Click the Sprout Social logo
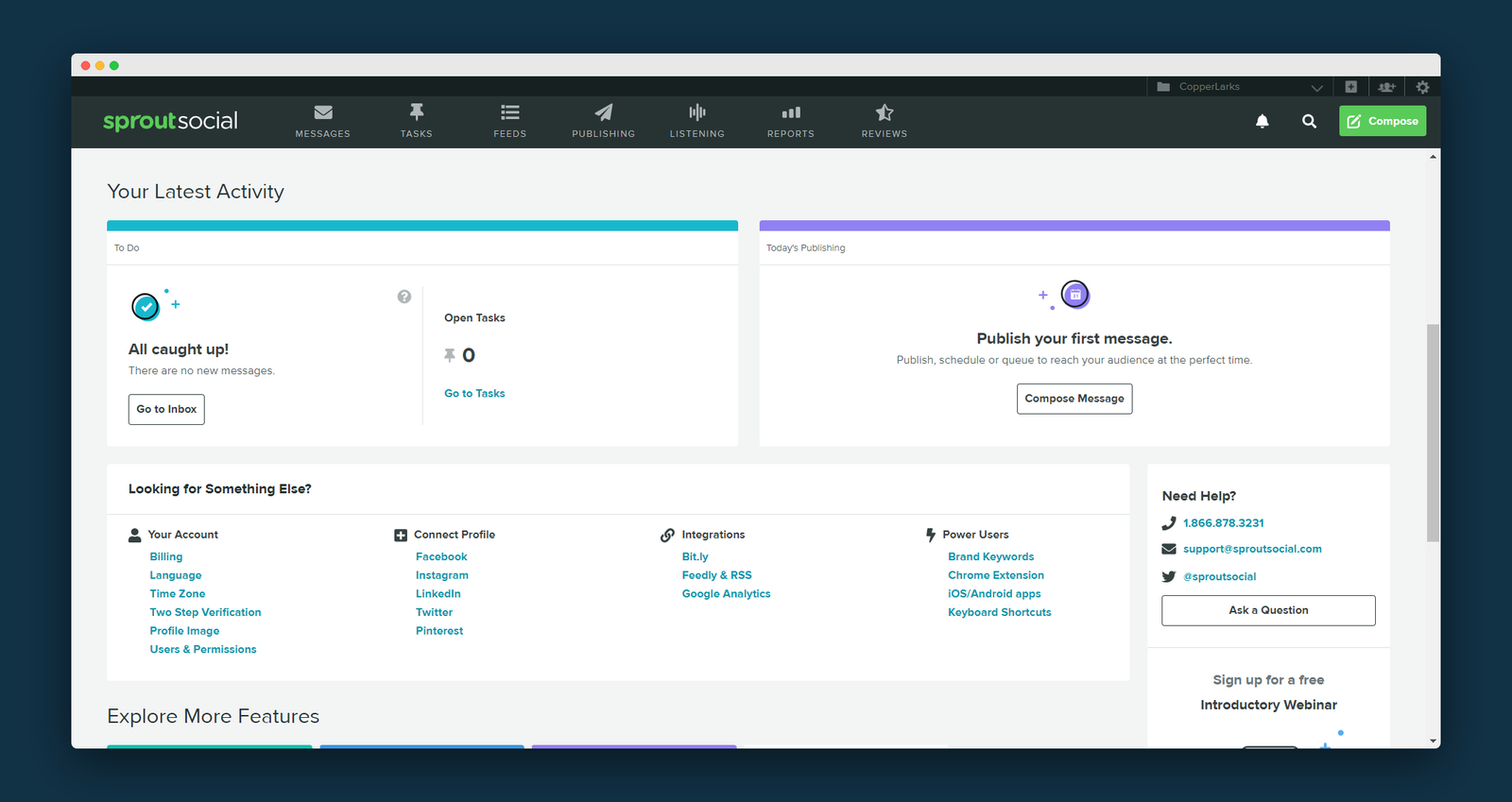1512x802 pixels. click(171, 121)
